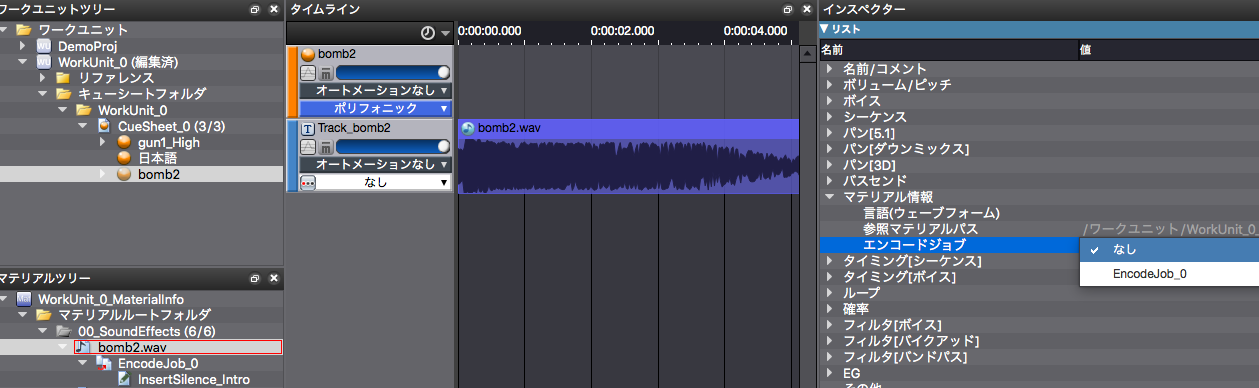The width and height of the screenshot is (1259, 388).
Task: Click the automation curve icon on Track_bomb2 header
Action: (x=308, y=147)
